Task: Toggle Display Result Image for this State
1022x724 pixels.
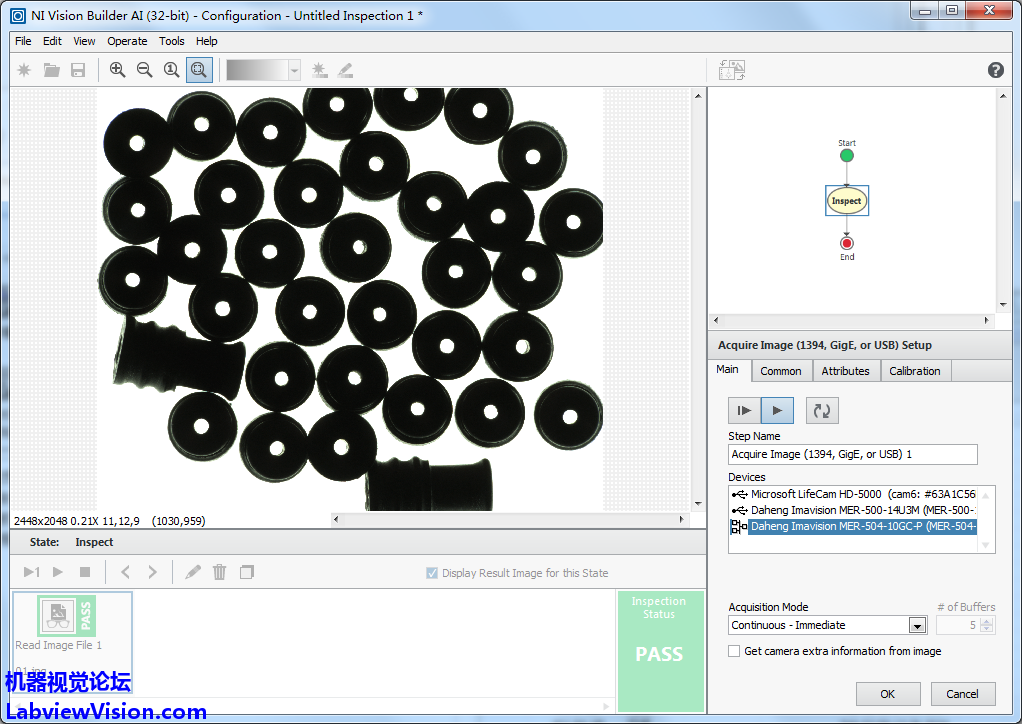Action: point(432,573)
